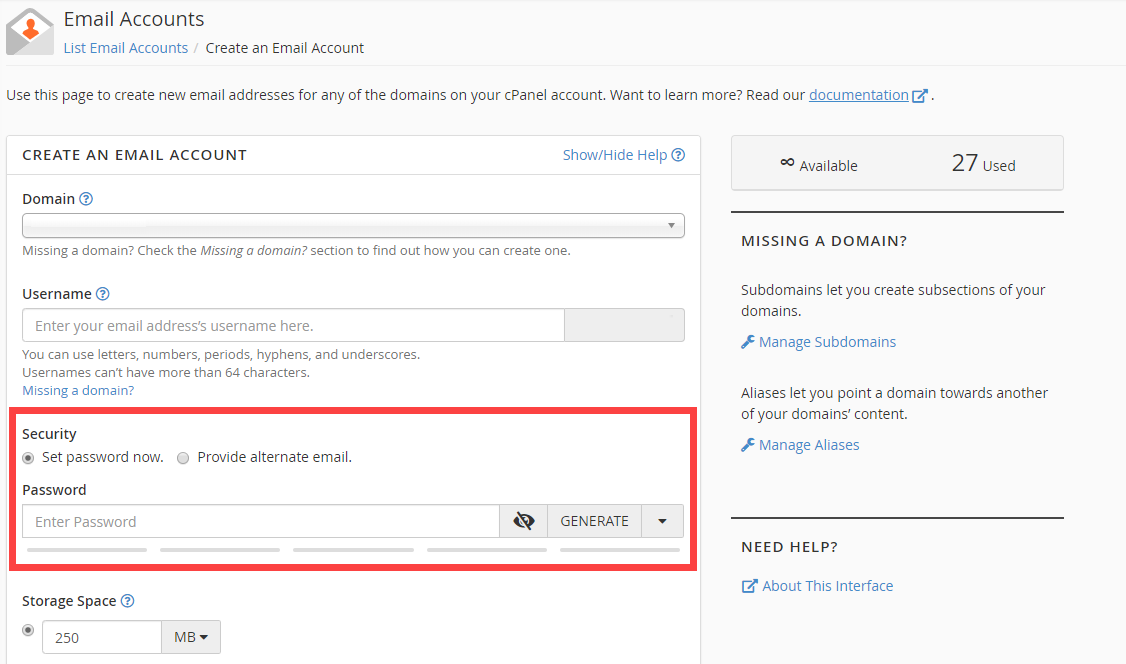
Task: Click the Manage Aliases wrench icon
Action: pyautogui.click(x=748, y=445)
